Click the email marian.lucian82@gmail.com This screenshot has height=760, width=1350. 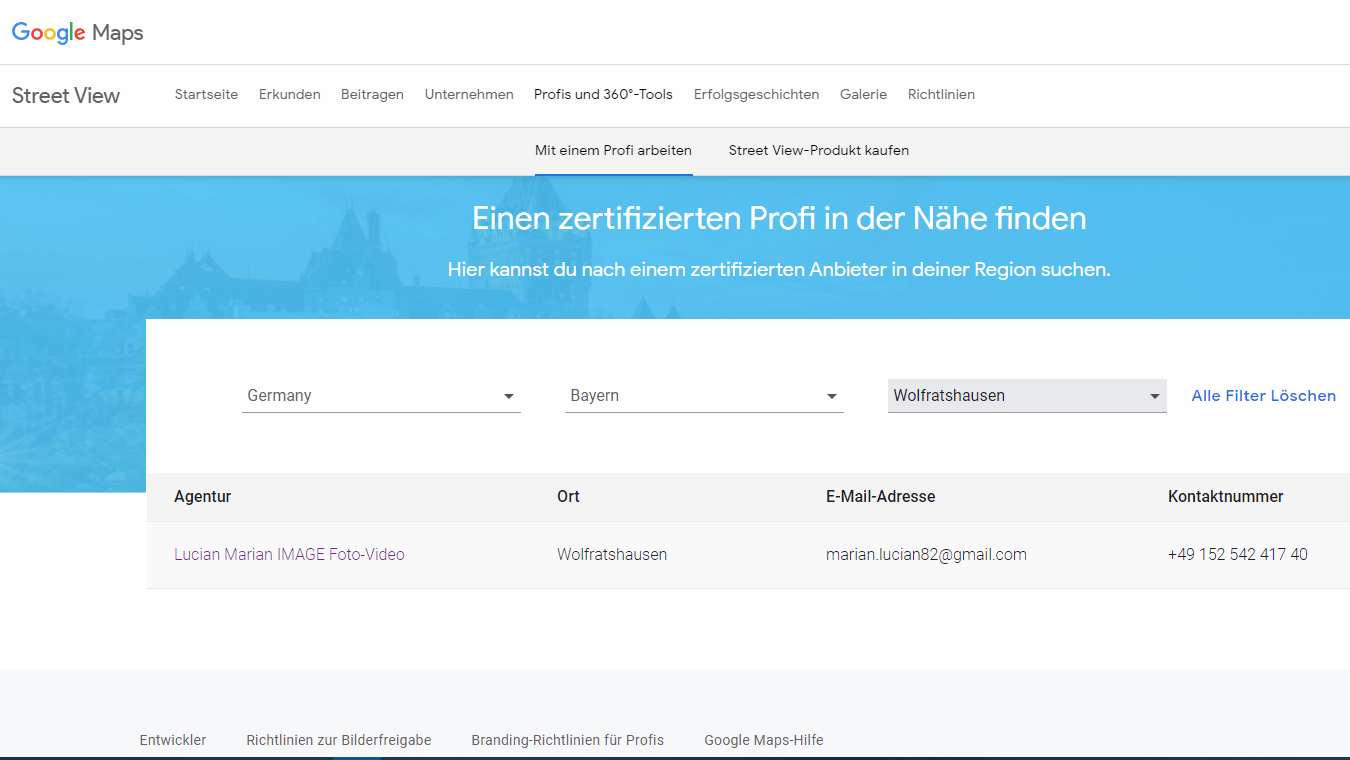926,554
